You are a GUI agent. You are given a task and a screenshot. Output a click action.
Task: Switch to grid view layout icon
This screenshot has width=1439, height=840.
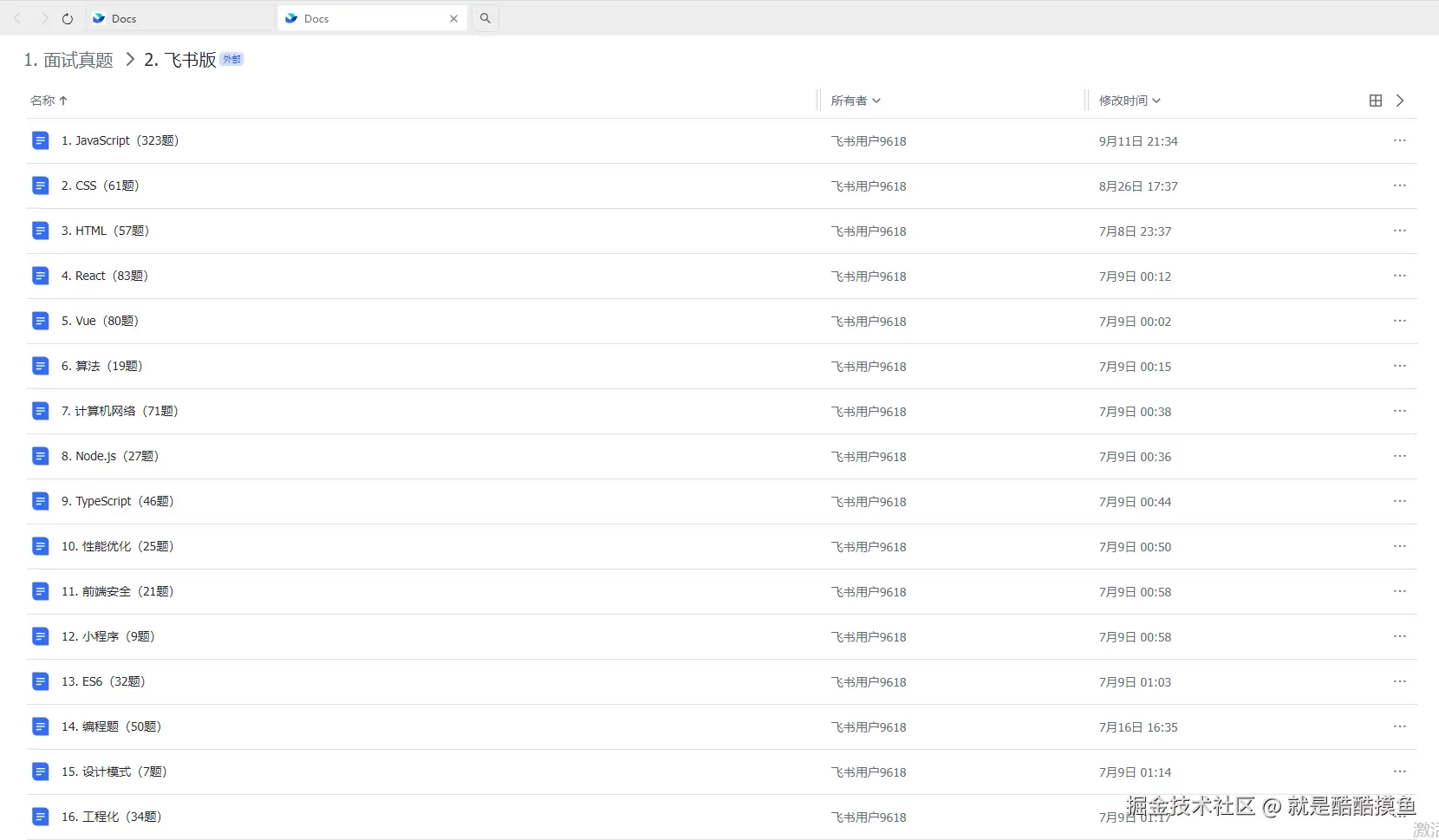(x=1375, y=101)
